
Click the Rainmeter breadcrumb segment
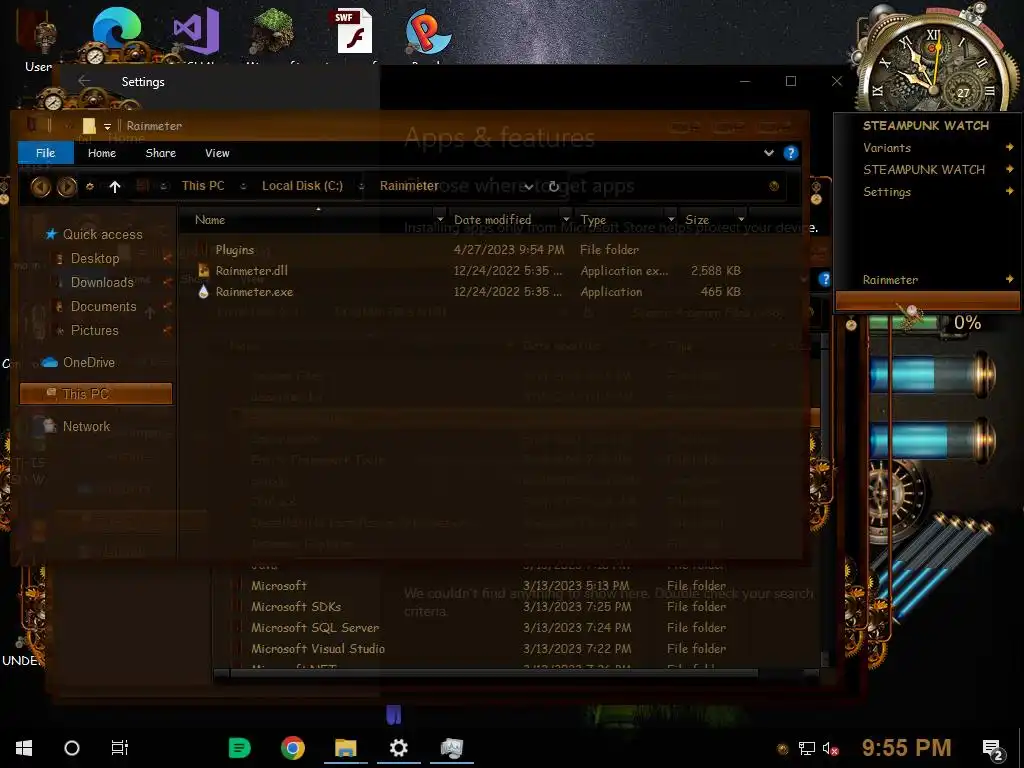click(409, 185)
